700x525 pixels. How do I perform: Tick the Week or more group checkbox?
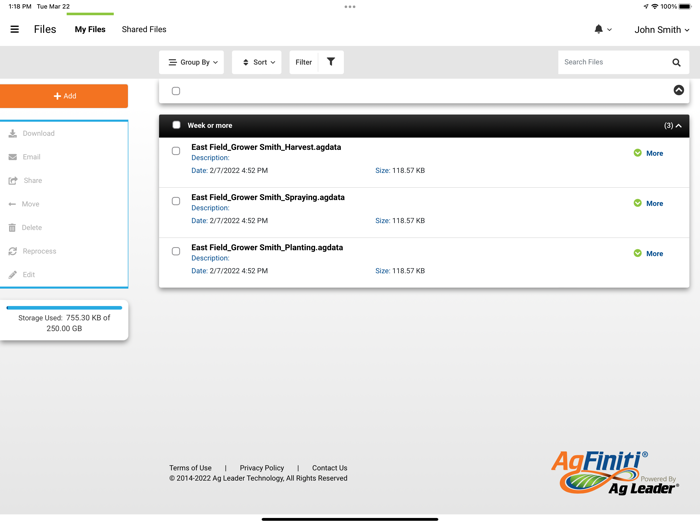[x=176, y=125]
